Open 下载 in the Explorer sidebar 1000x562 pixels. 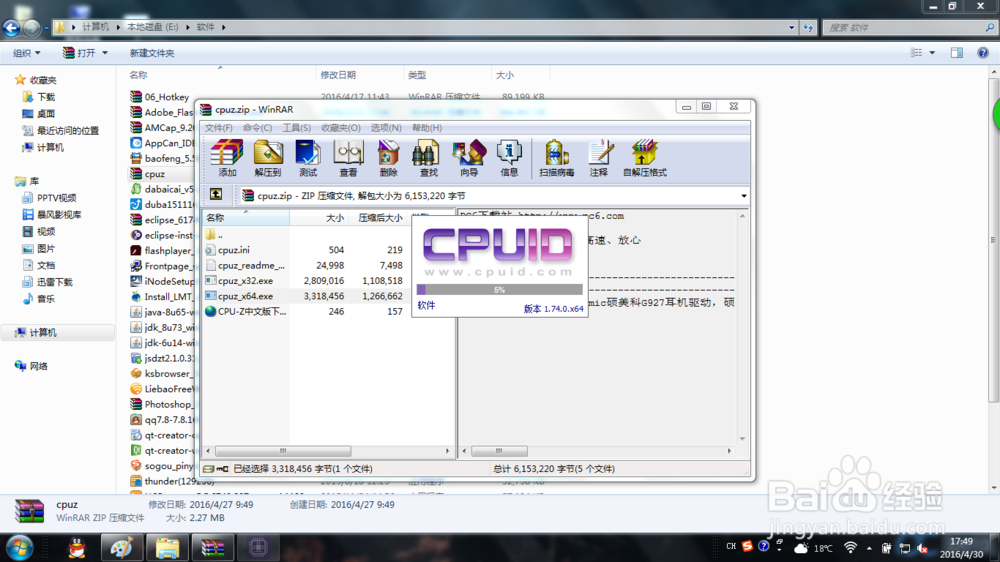[40, 97]
